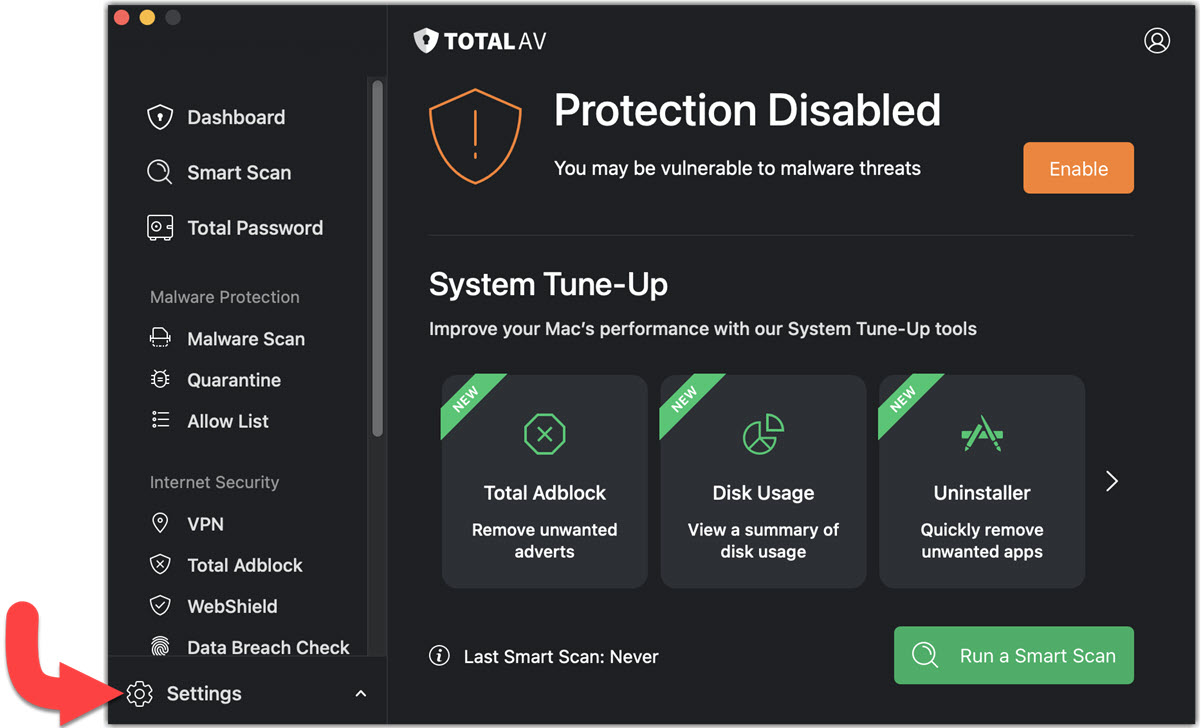Click the Dashboard shield icon
1201x728 pixels.
tap(160, 117)
